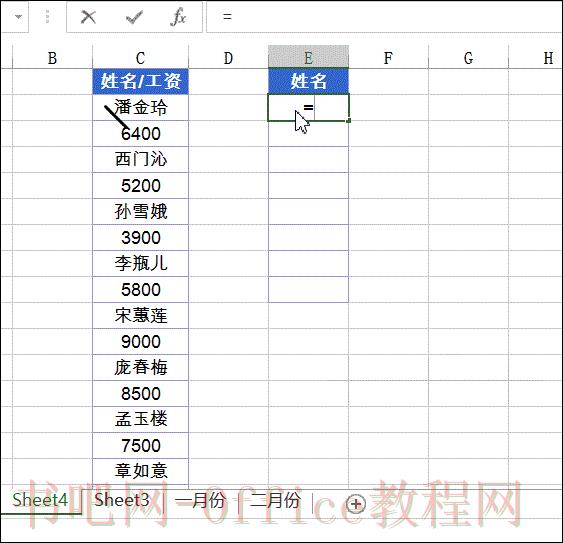563x543 pixels.
Task: Expand the Name Box dropdown arrow
Action: (x=18, y=17)
